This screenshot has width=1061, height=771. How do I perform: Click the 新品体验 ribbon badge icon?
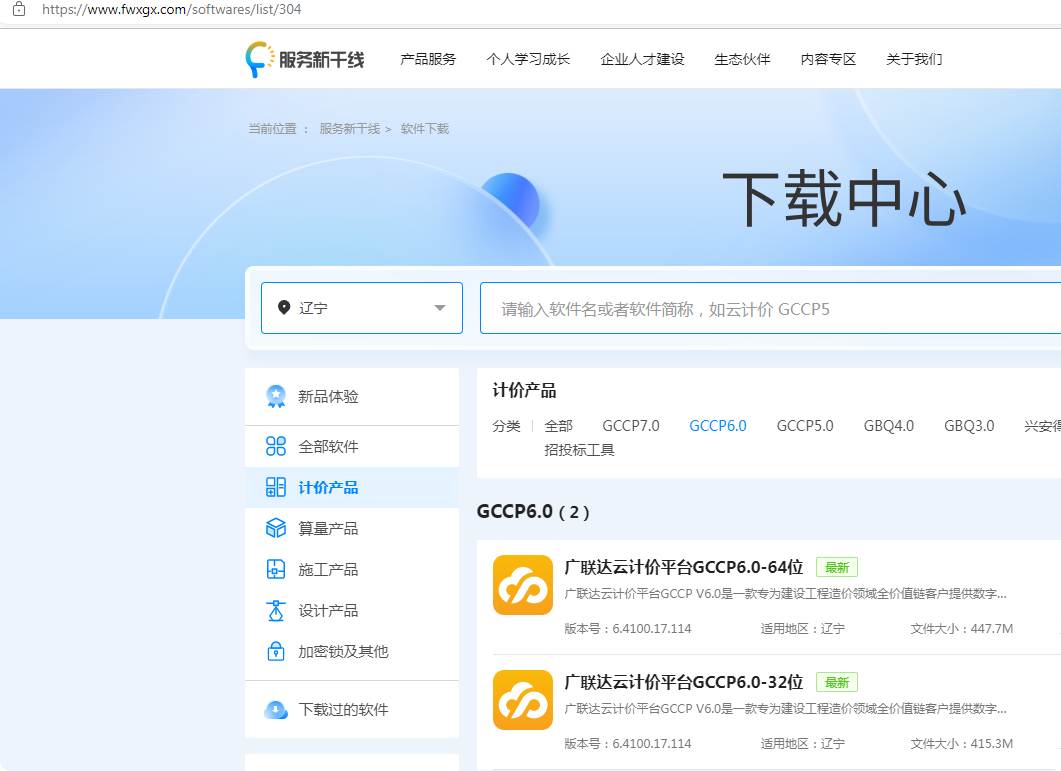276,397
